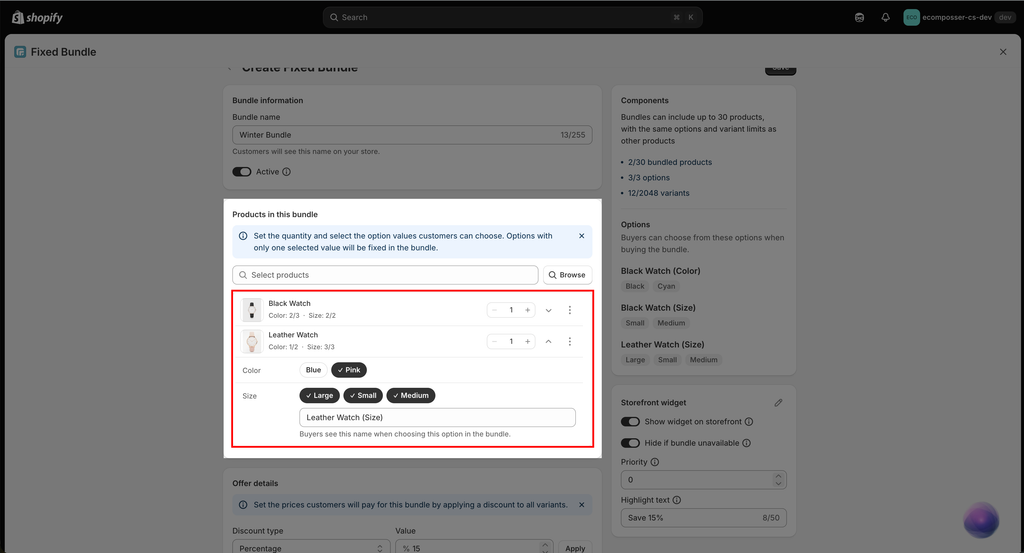Click the Priority number field
The width and height of the screenshot is (1024, 553).
click(696, 480)
